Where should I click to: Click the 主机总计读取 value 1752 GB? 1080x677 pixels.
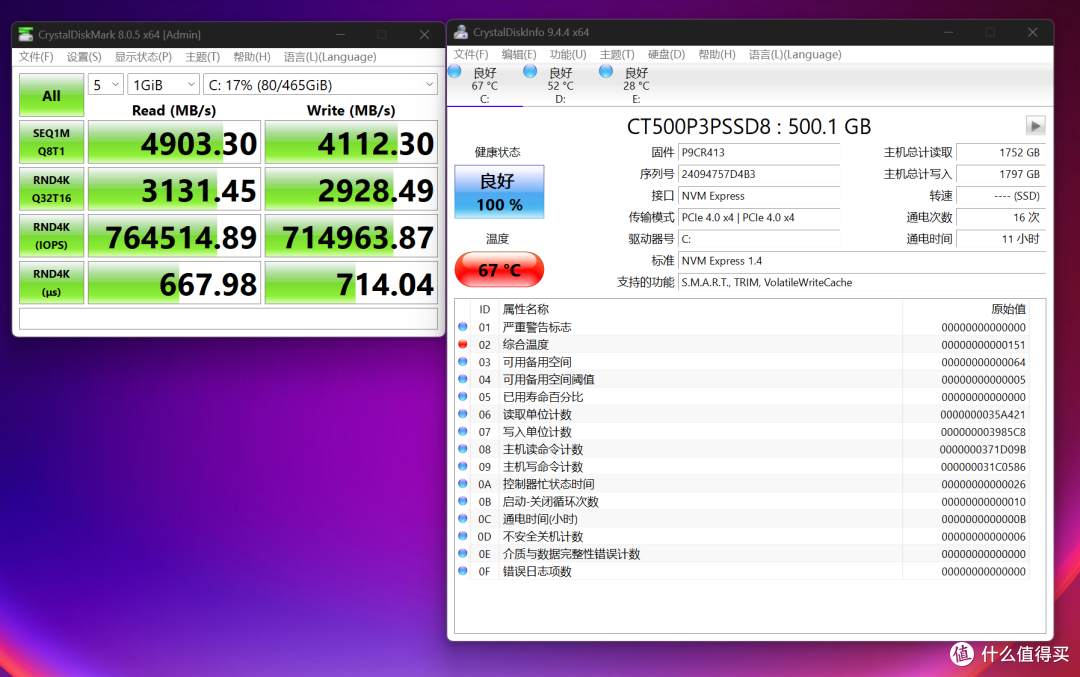[1001, 153]
